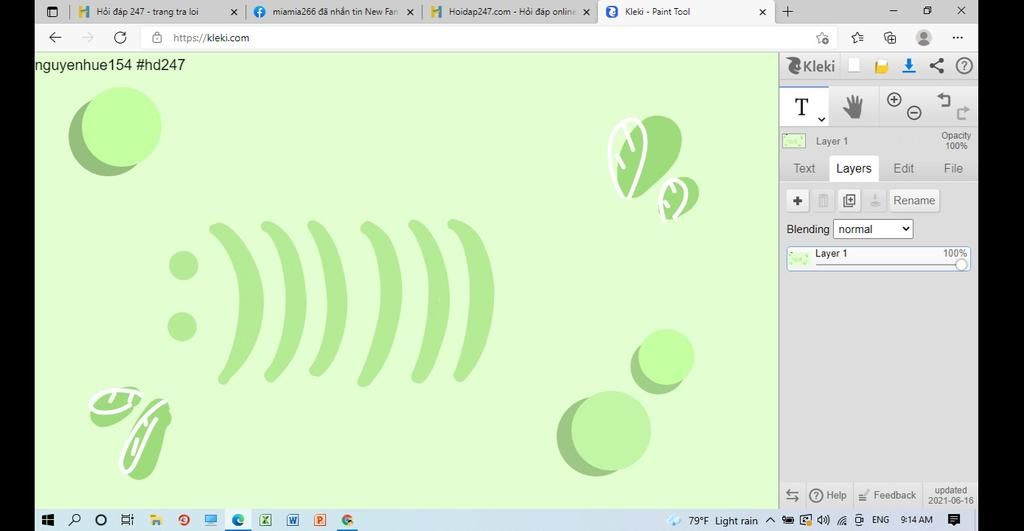Create a new image with the blank page icon
Screen dimensions: 1024x531
click(854, 65)
